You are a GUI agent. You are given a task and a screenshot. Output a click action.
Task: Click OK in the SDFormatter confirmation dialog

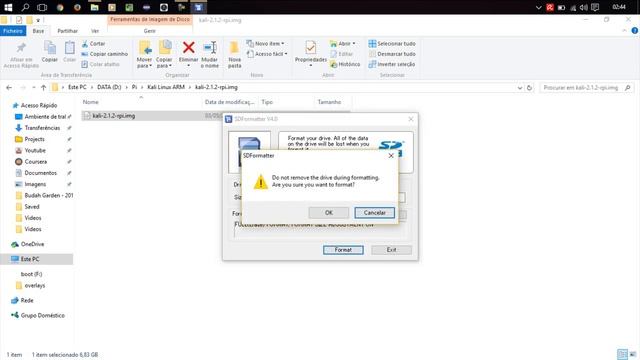[x=329, y=213]
